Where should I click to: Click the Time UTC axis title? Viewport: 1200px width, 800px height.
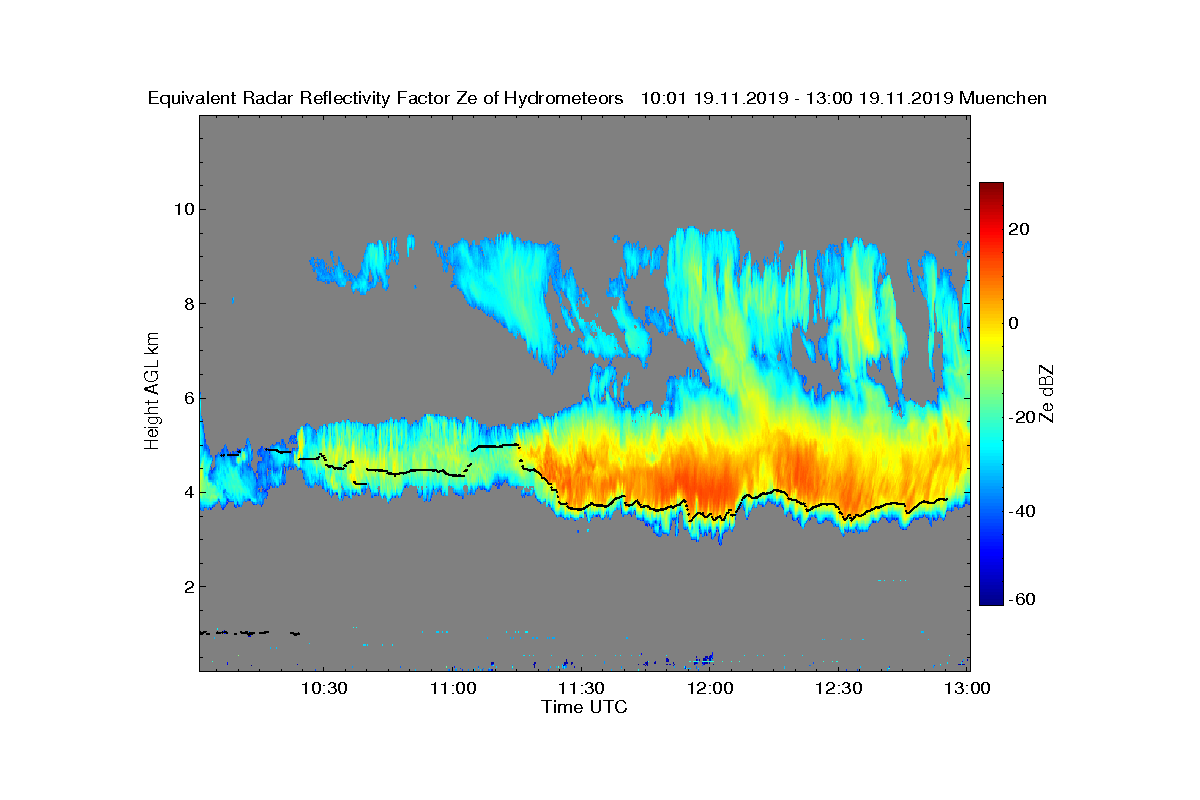(585, 707)
